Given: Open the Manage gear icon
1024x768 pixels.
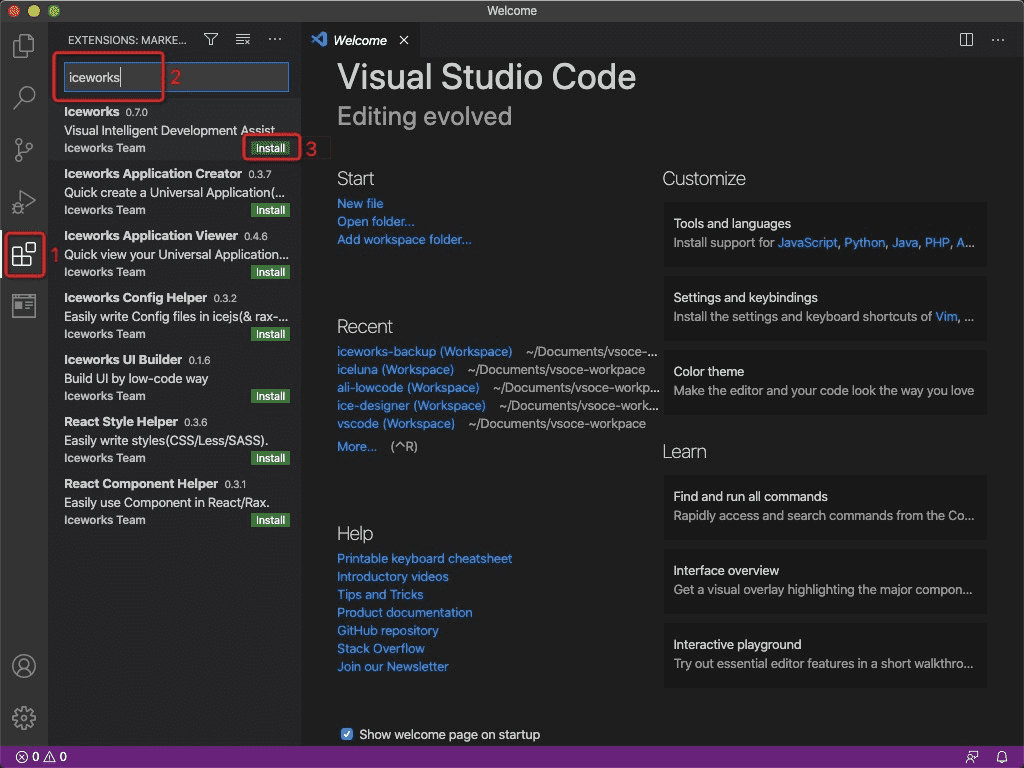Looking at the screenshot, I should click(24, 718).
